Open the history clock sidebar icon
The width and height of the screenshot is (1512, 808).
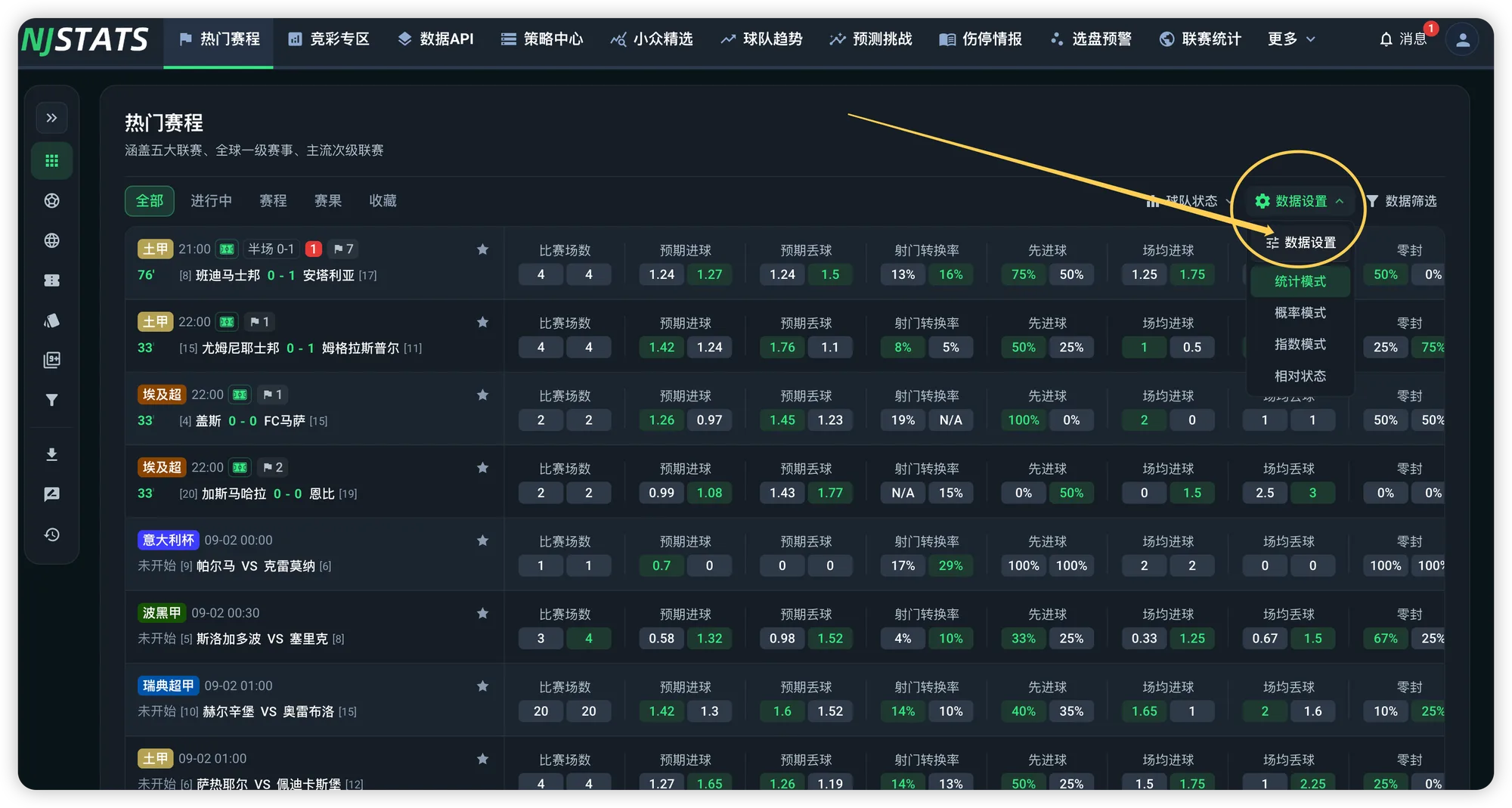(x=51, y=534)
